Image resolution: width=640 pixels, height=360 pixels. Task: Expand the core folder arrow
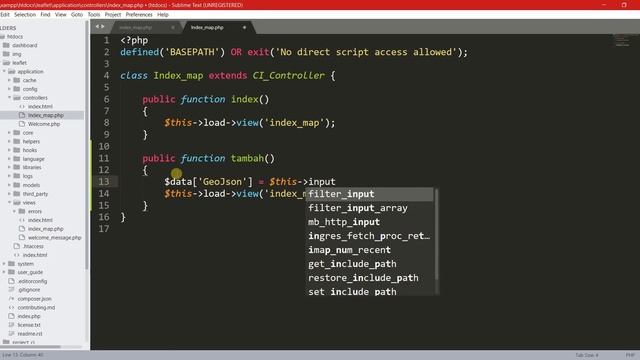point(9,133)
